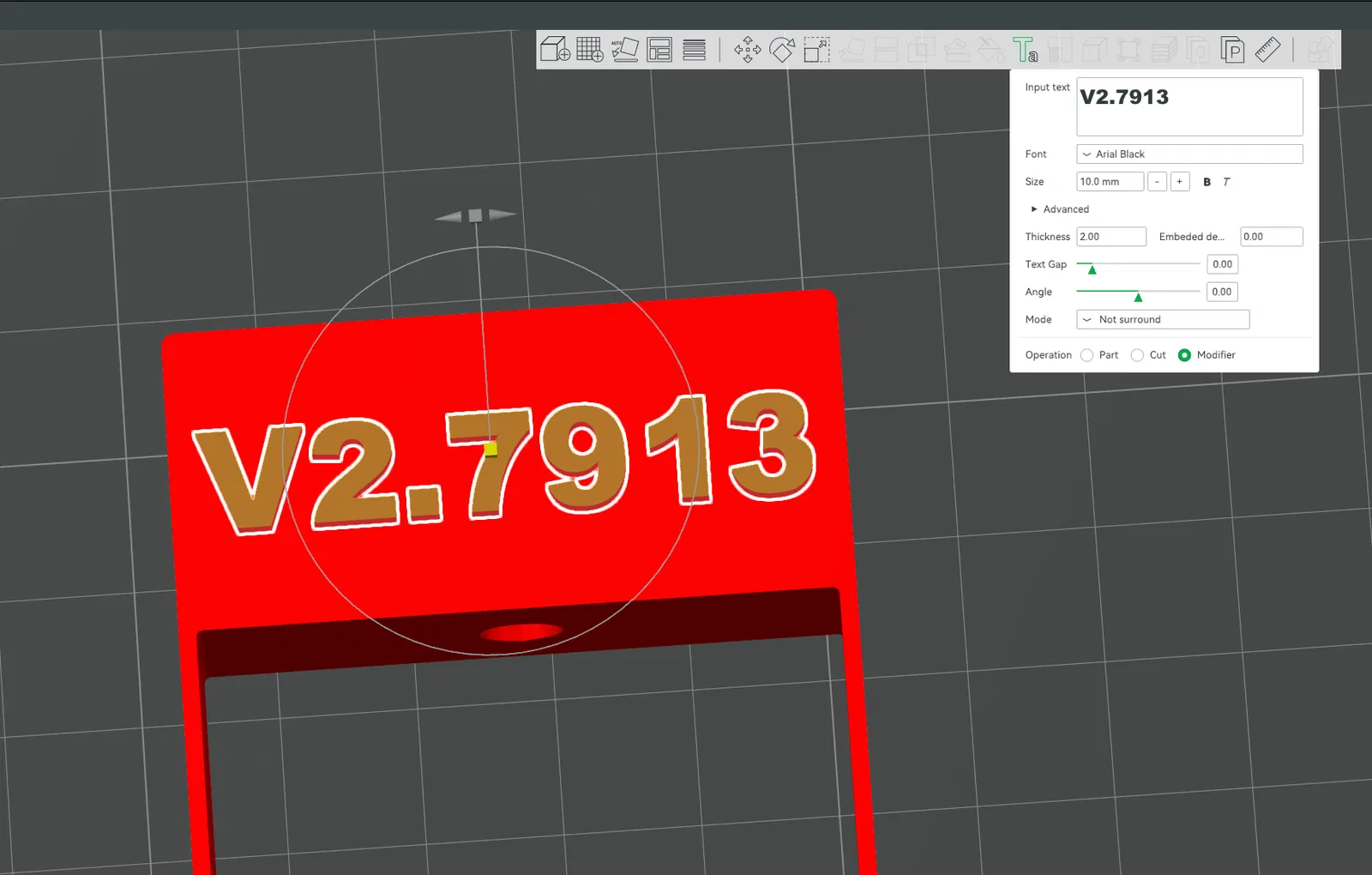This screenshot has width=1372, height=875.
Task: Choose the Modifier operation radio button
Action: tap(1184, 355)
